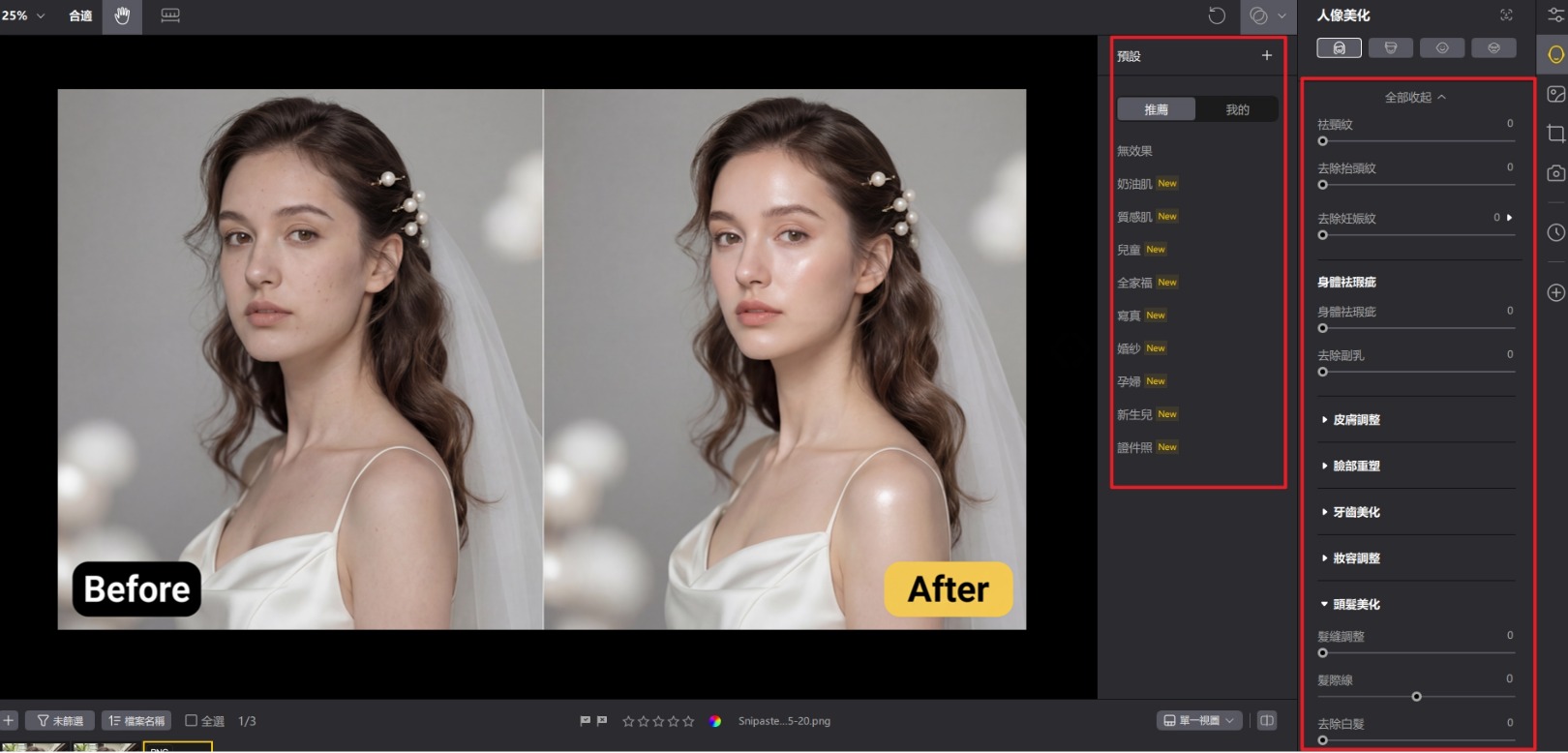Viewport: 1568px width, 753px height.
Task: Click the ruler tool icon in top toolbar
Action: (x=170, y=15)
